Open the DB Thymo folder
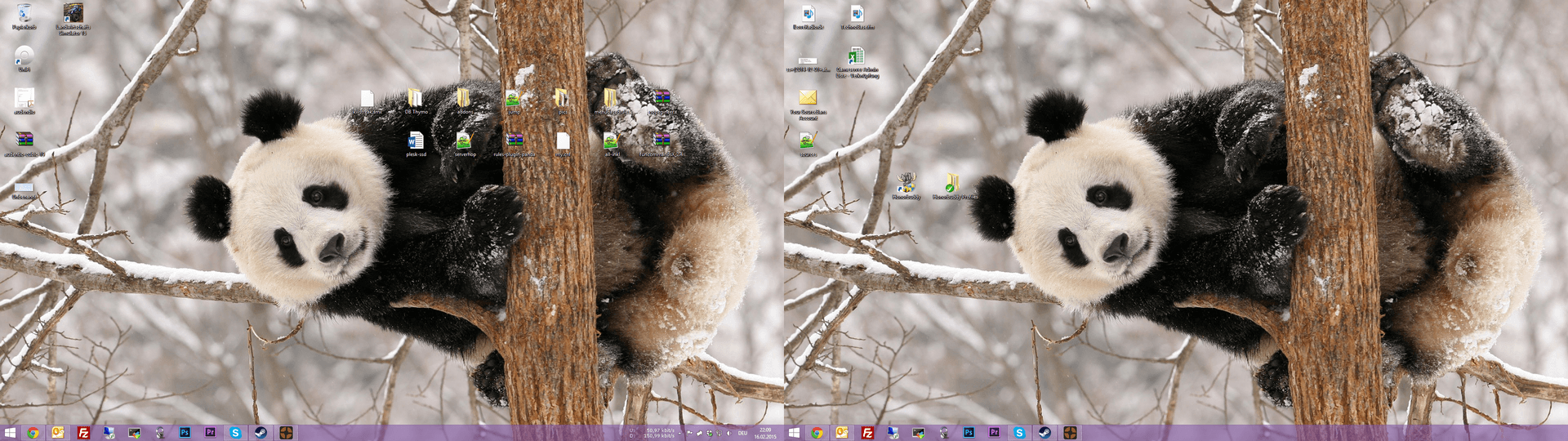 [416, 101]
